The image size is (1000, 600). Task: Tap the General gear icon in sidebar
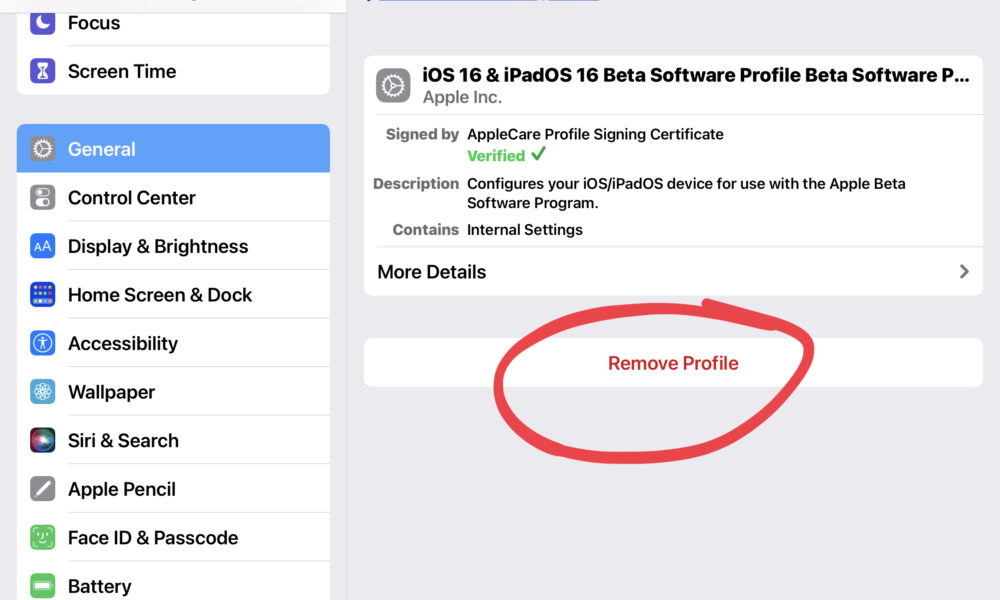click(42, 149)
